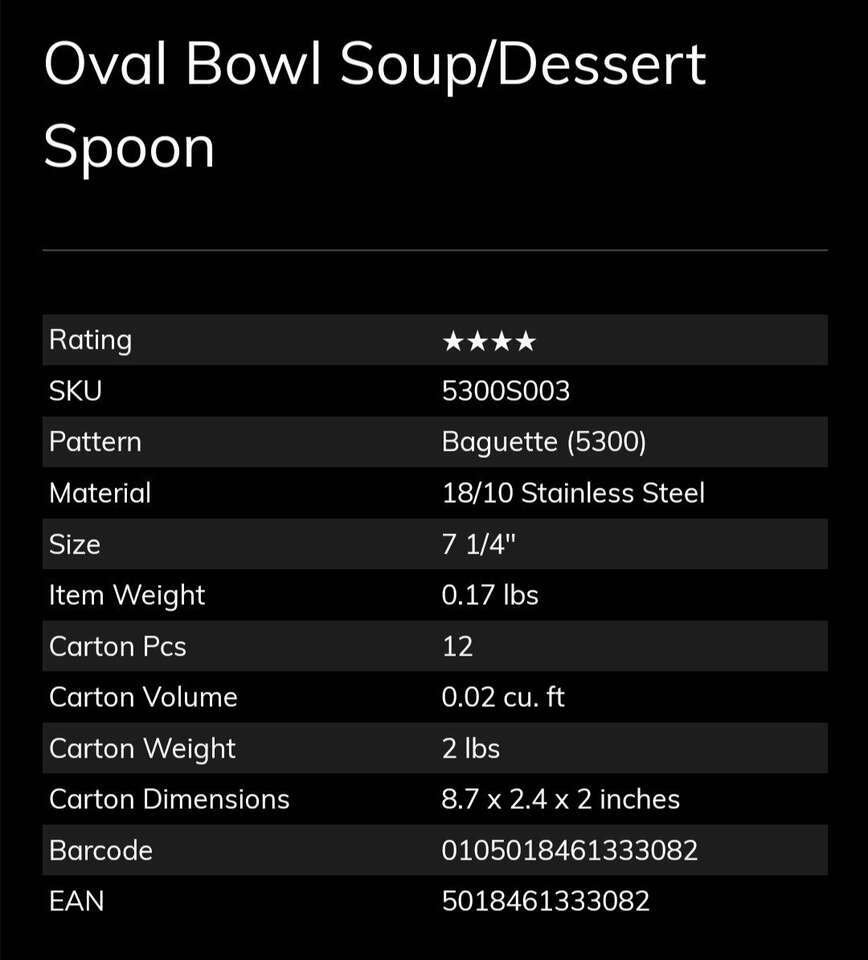Click the 18/10 Stainless Steel material value
Viewport: 868px width, 960px height.
click(x=573, y=493)
